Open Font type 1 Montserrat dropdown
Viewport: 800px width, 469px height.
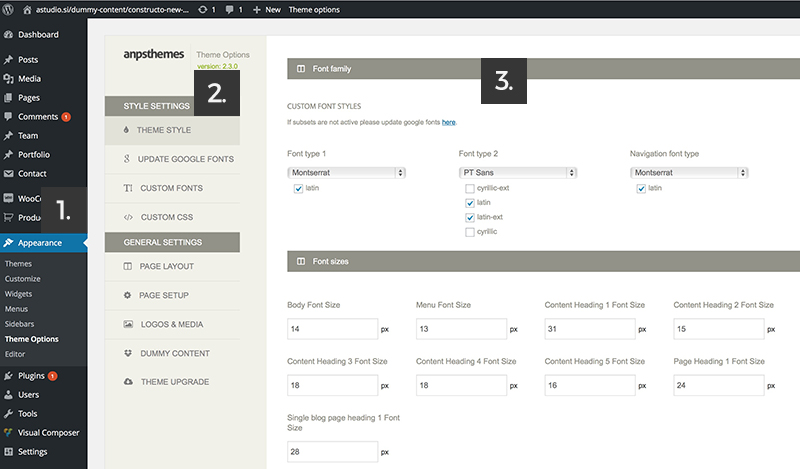pyautogui.click(x=346, y=172)
